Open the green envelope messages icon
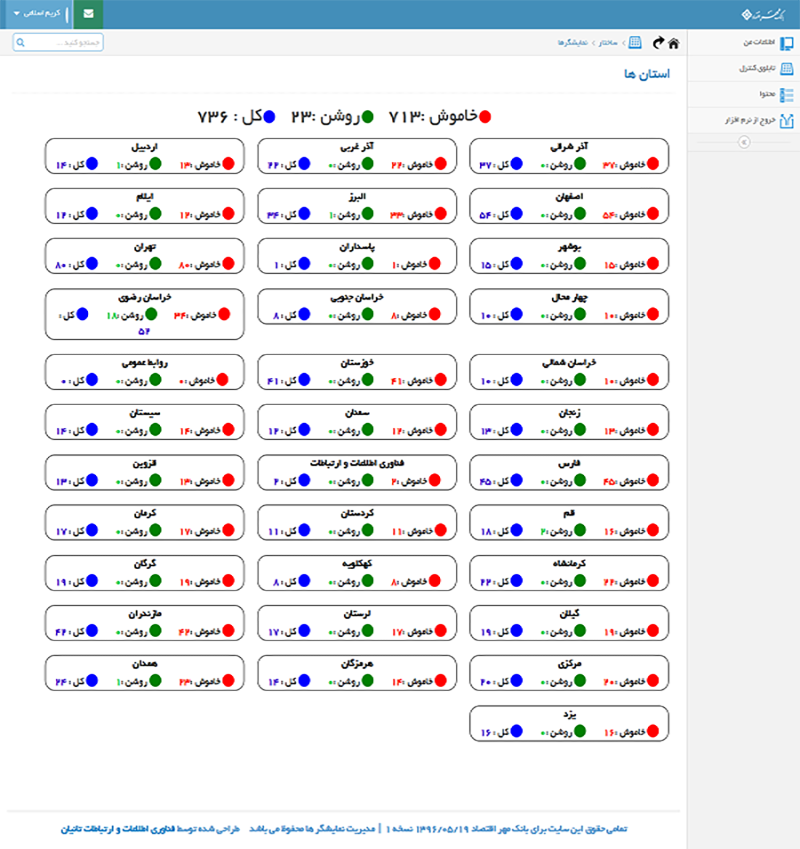Screen dimensions: 800x849 click(89, 14)
